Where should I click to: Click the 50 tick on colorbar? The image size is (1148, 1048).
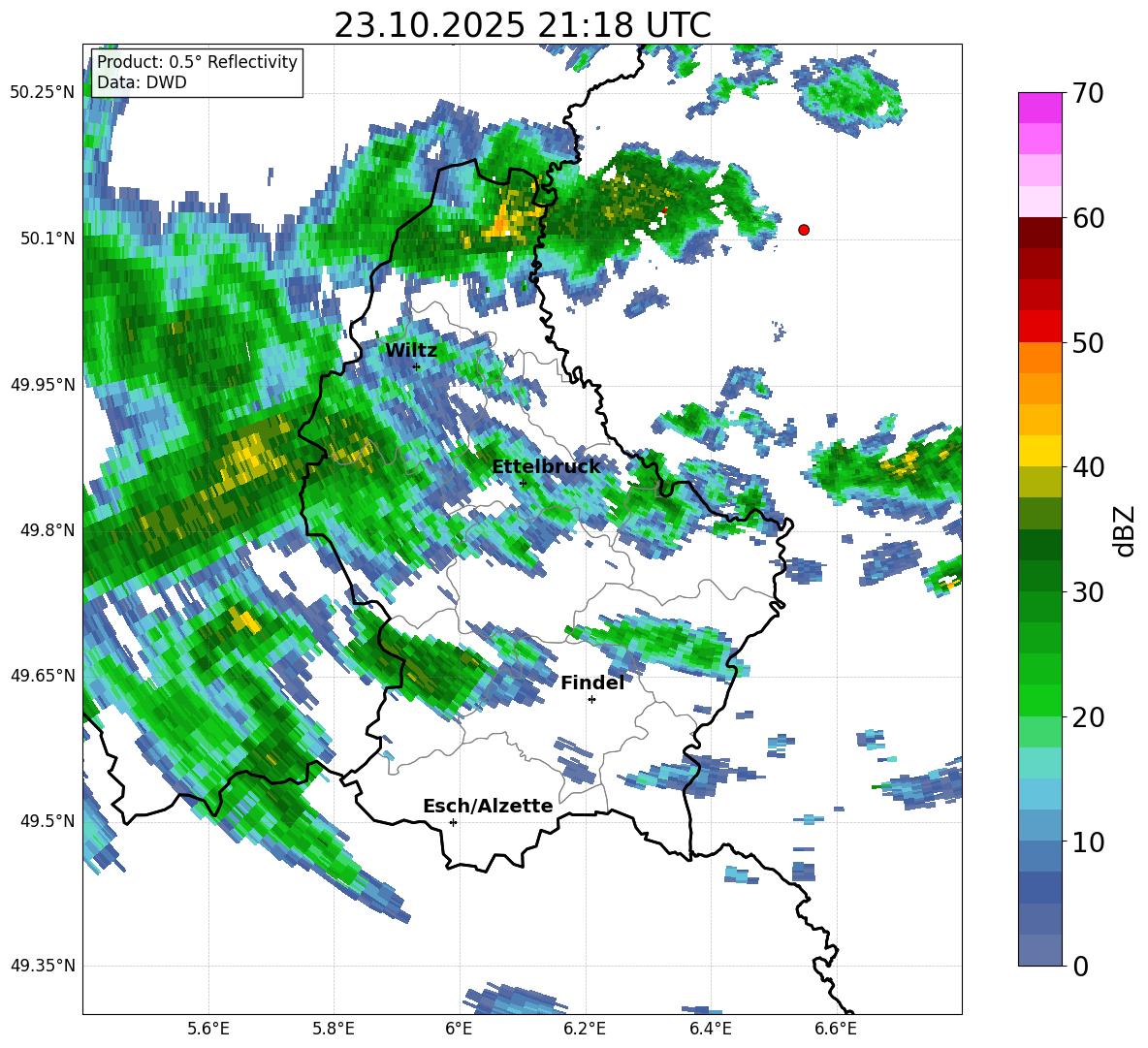(x=1087, y=343)
